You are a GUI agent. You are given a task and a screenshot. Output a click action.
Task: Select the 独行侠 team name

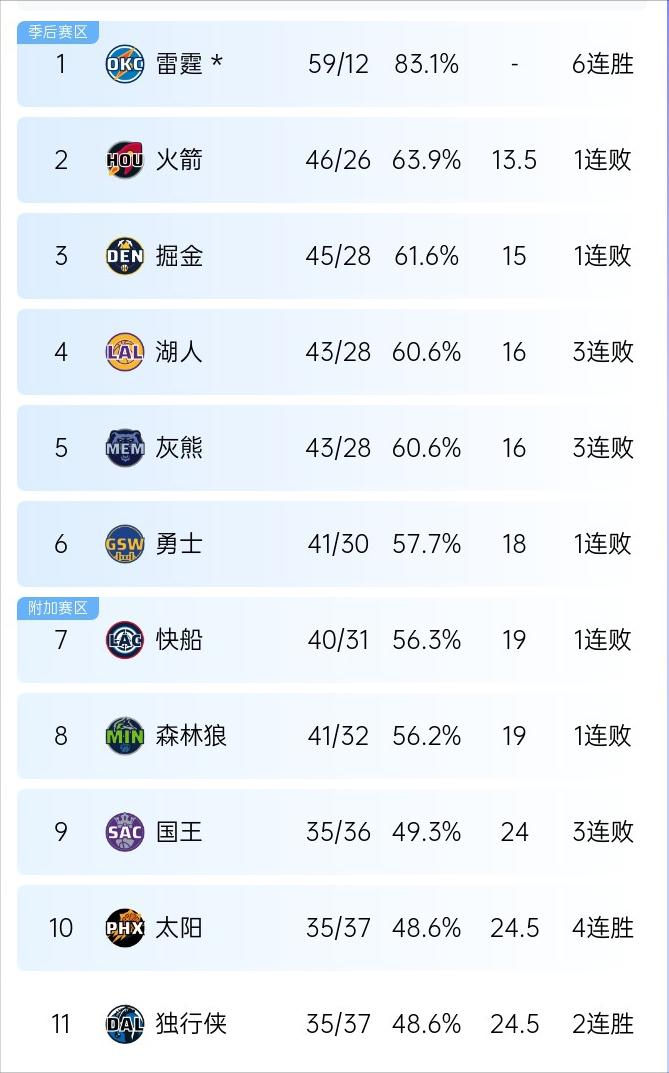coord(191,1024)
